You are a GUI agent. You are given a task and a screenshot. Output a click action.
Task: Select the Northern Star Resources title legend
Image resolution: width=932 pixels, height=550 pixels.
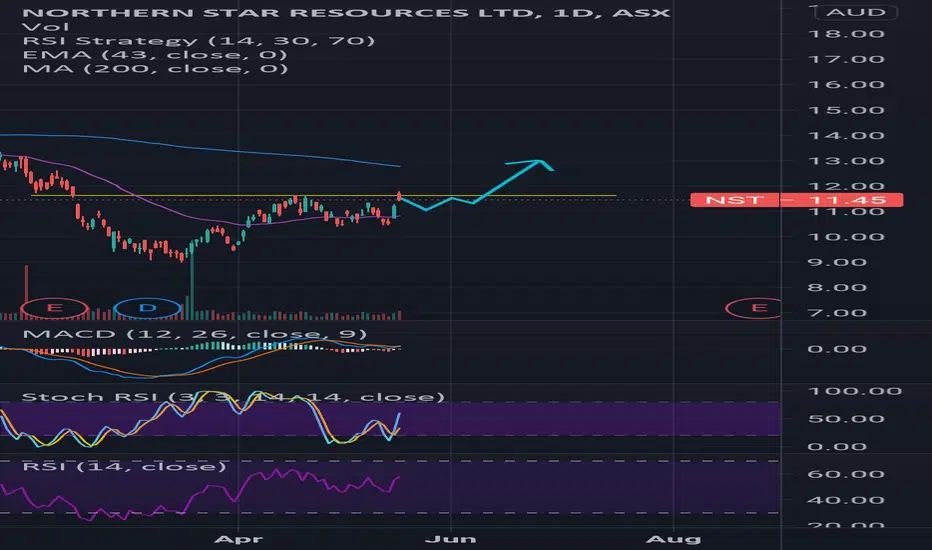(346, 12)
